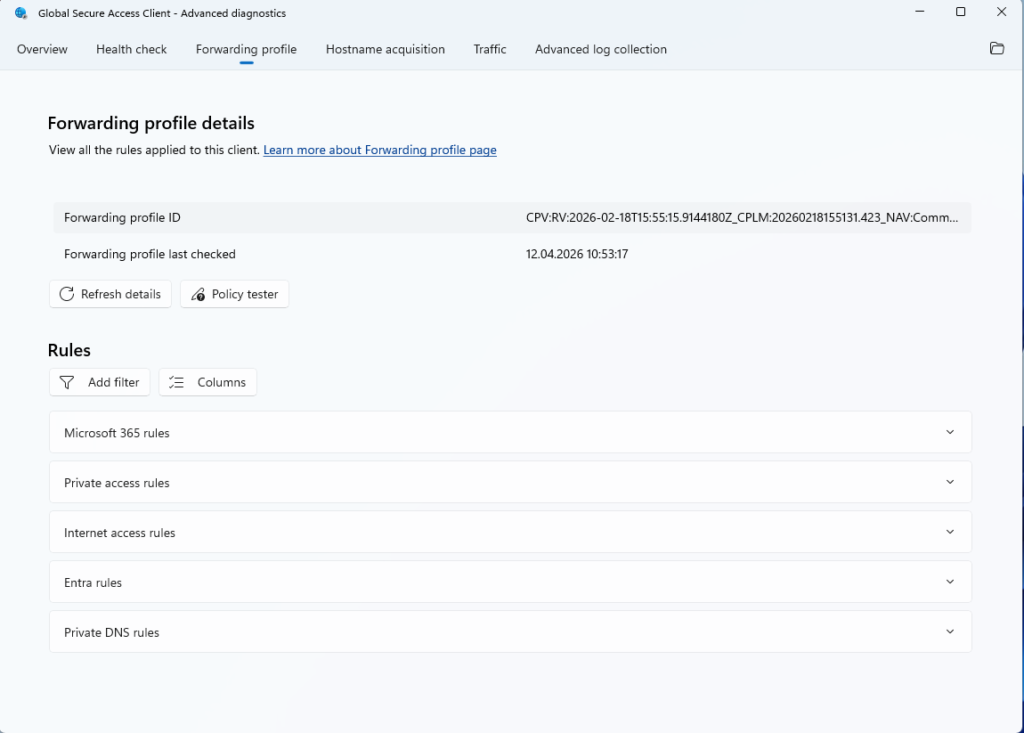Screen dimensions: 1024x733
Task: Click the Private DNS rules label
Action: pyautogui.click(x=112, y=632)
